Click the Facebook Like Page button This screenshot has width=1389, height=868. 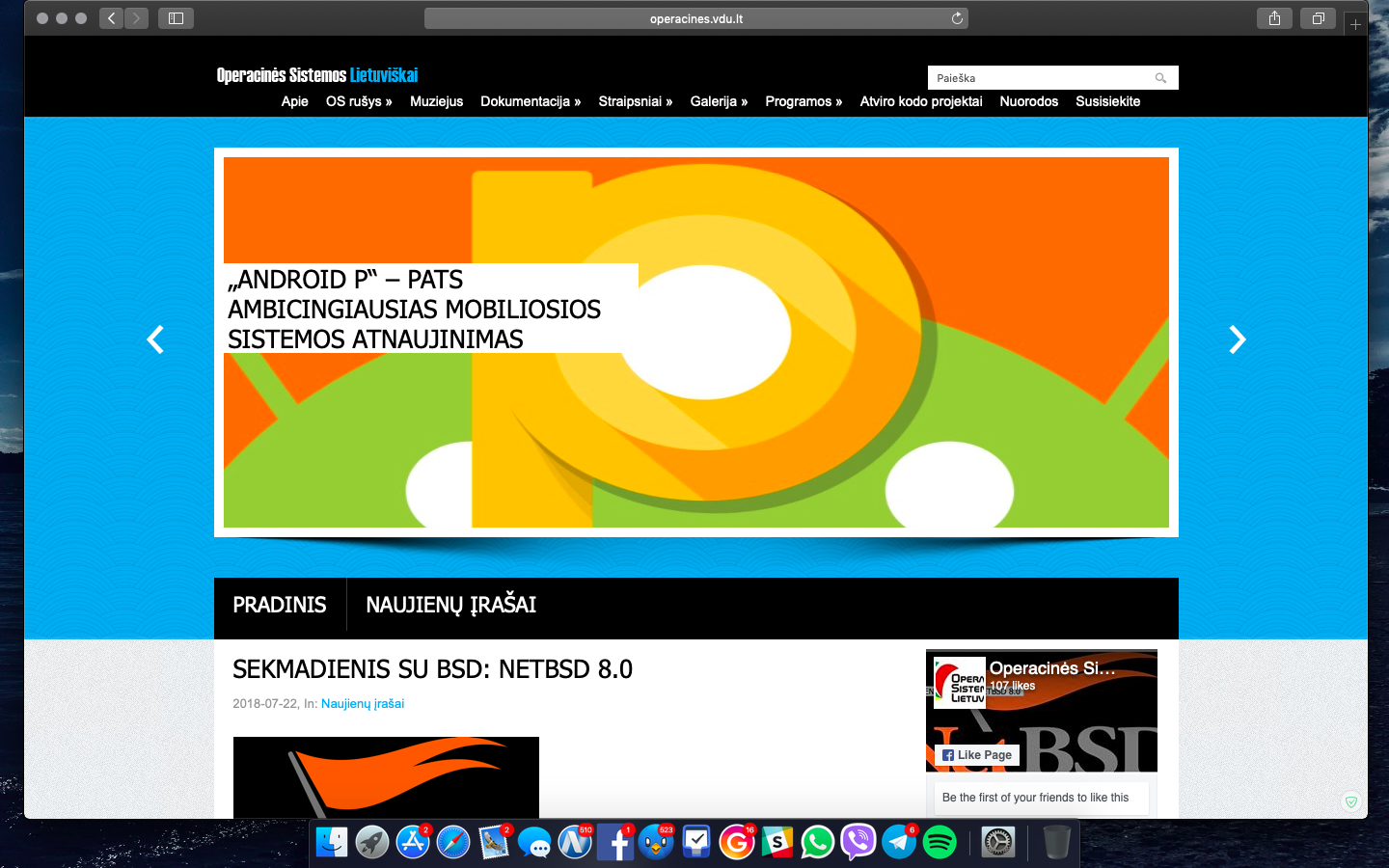coord(977,755)
